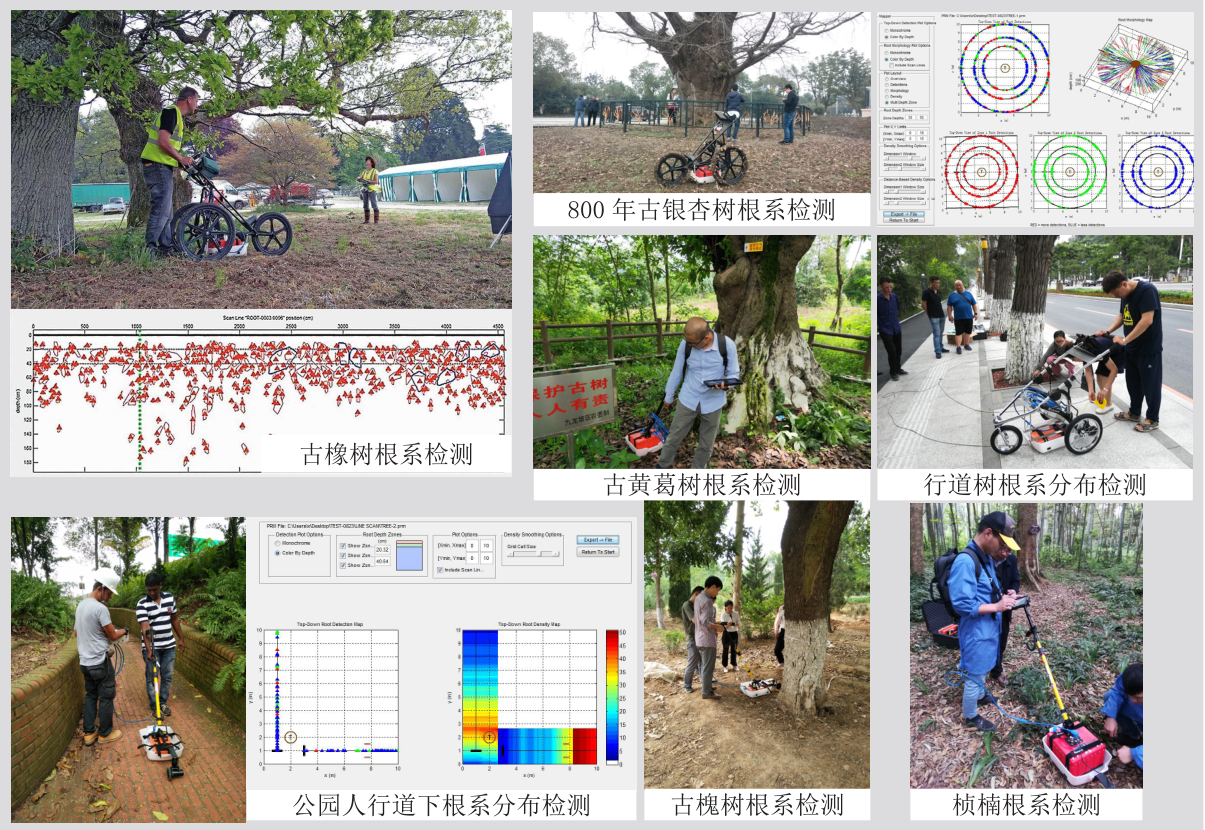Click Return To Start beside Density Smoothing Options

coord(596,552)
